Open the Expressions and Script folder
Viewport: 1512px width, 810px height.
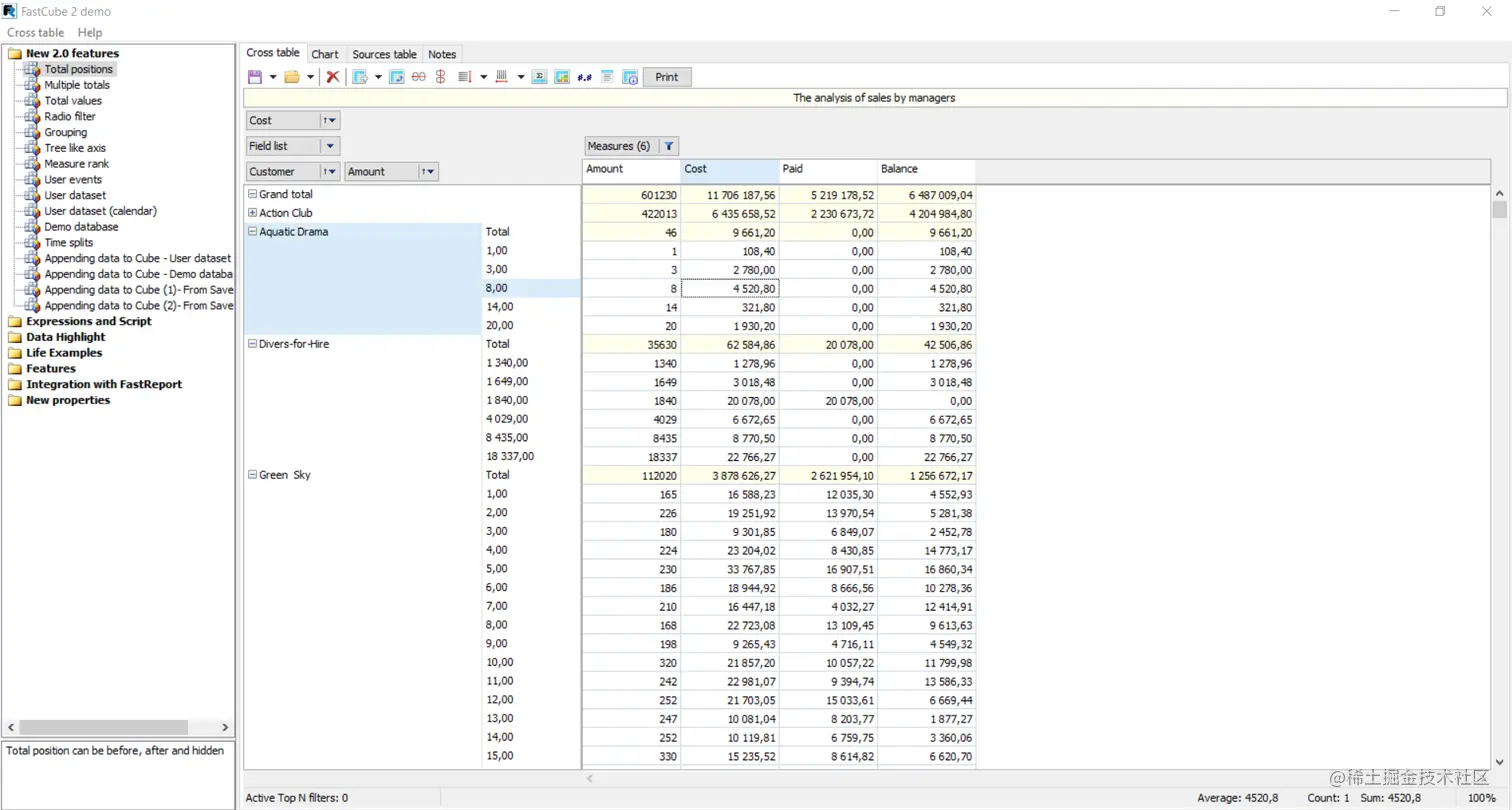89,321
